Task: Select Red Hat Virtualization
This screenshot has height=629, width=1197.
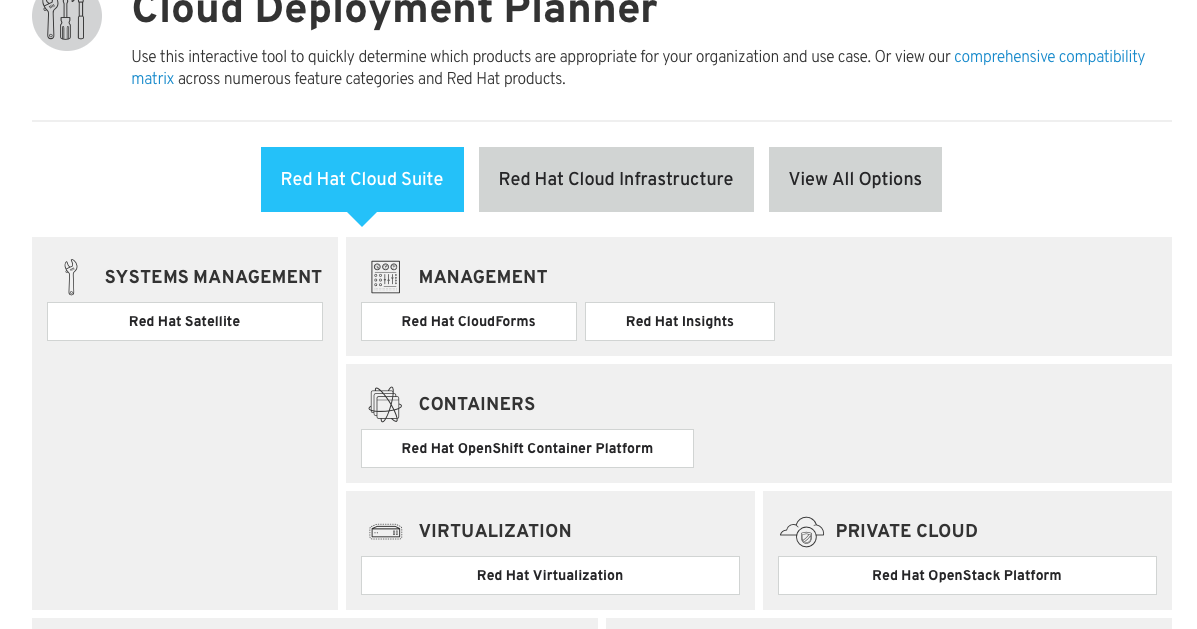Action: point(550,575)
